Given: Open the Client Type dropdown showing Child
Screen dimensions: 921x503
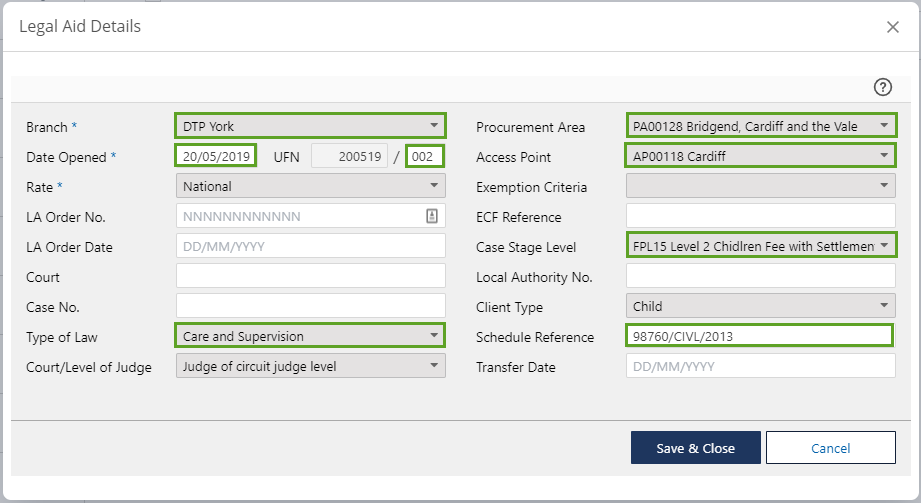Looking at the screenshot, I should [x=760, y=306].
